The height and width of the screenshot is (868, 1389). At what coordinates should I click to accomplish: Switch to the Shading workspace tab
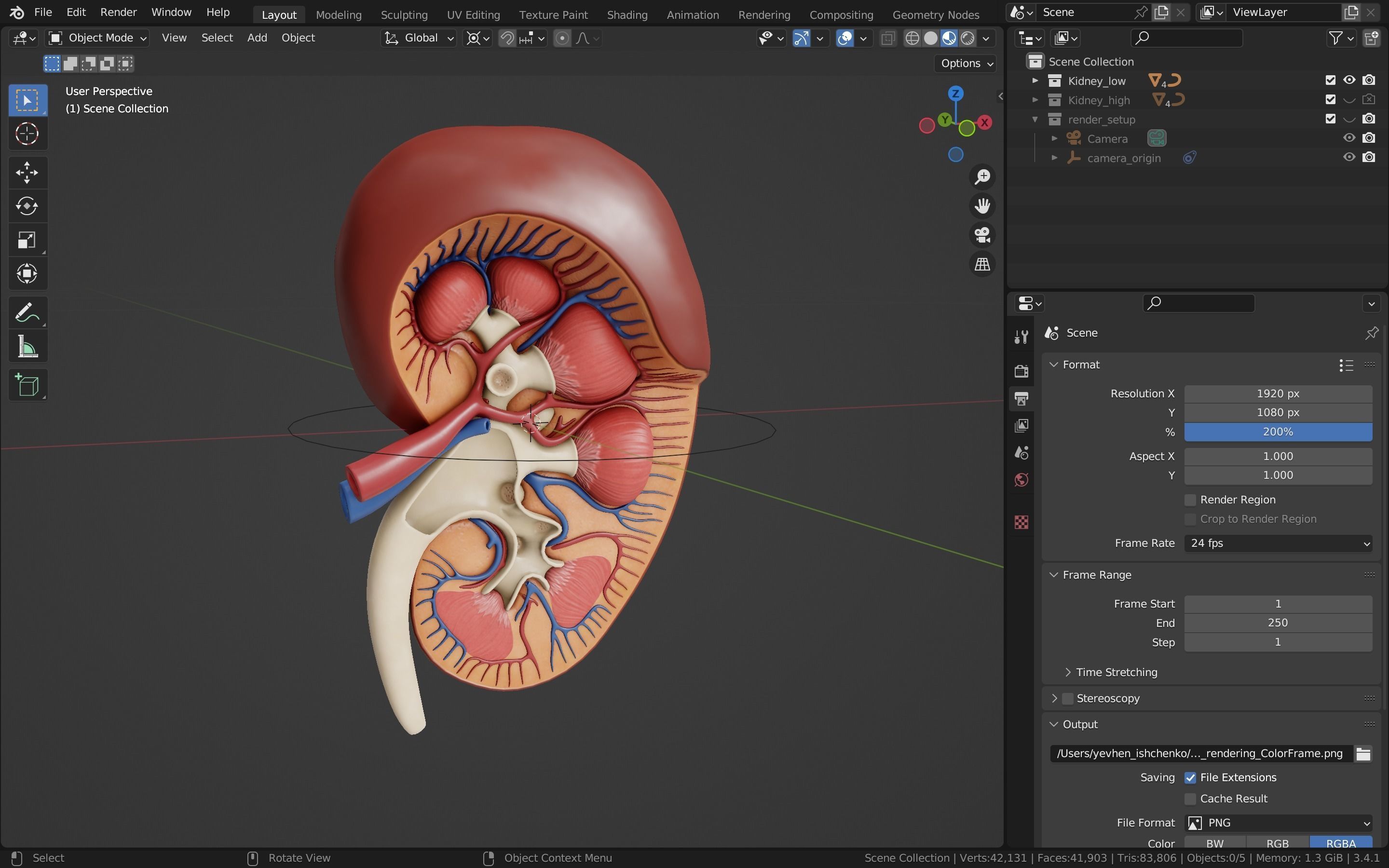click(x=627, y=15)
